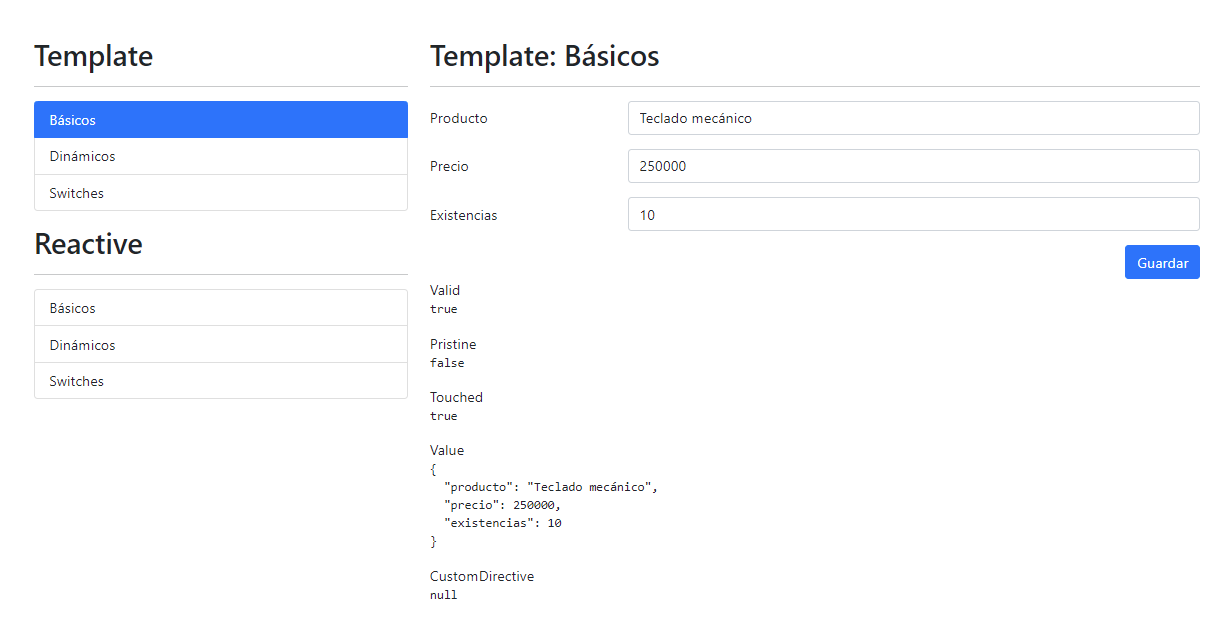
Task: Click the CustomDirective null output
Action: (443, 594)
